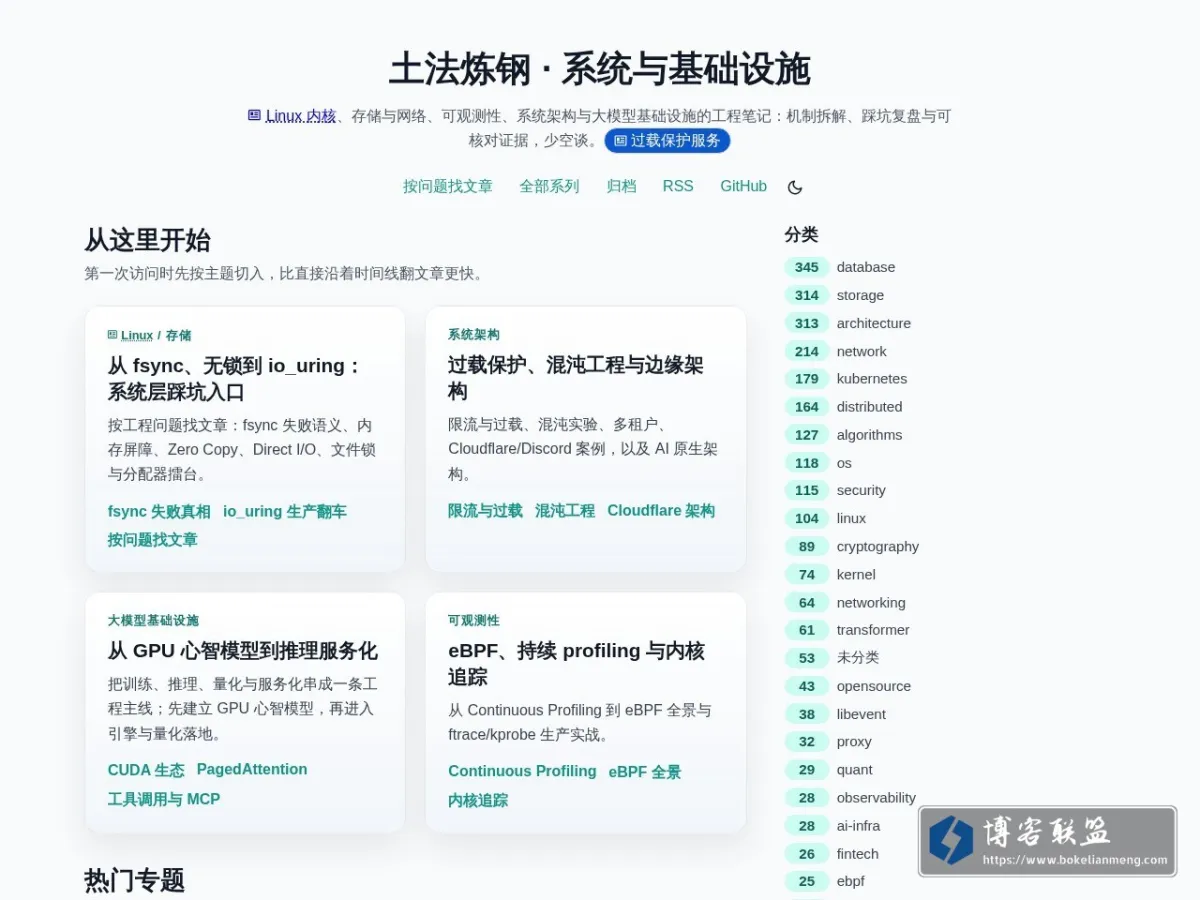
Task: Click the 系统架构 tag label on the card
Action: (x=474, y=335)
